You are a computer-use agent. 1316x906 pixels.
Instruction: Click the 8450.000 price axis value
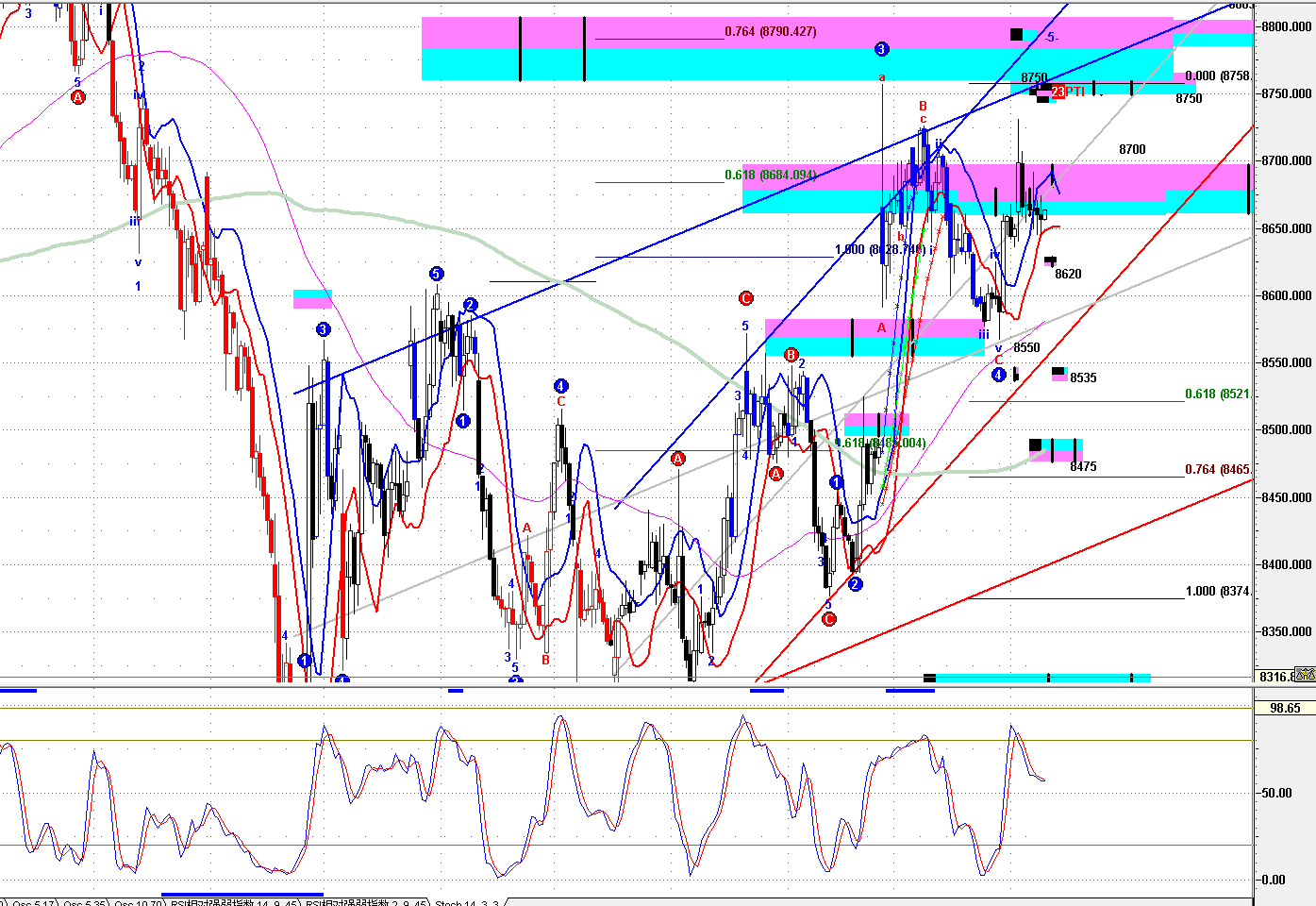[1287, 497]
